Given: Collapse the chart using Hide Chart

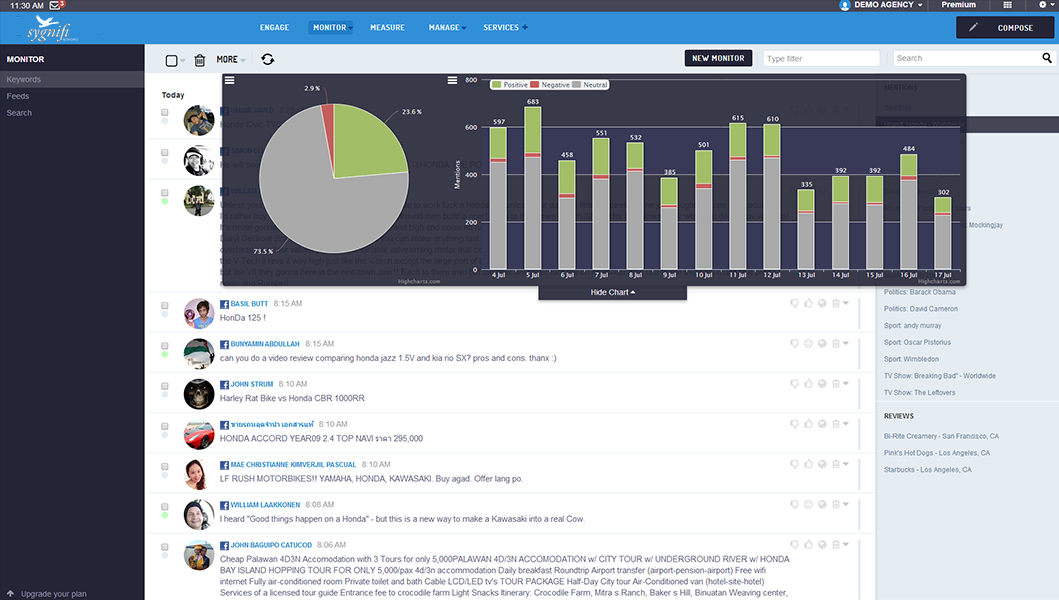Looking at the screenshot, I should tap(612, 292).
